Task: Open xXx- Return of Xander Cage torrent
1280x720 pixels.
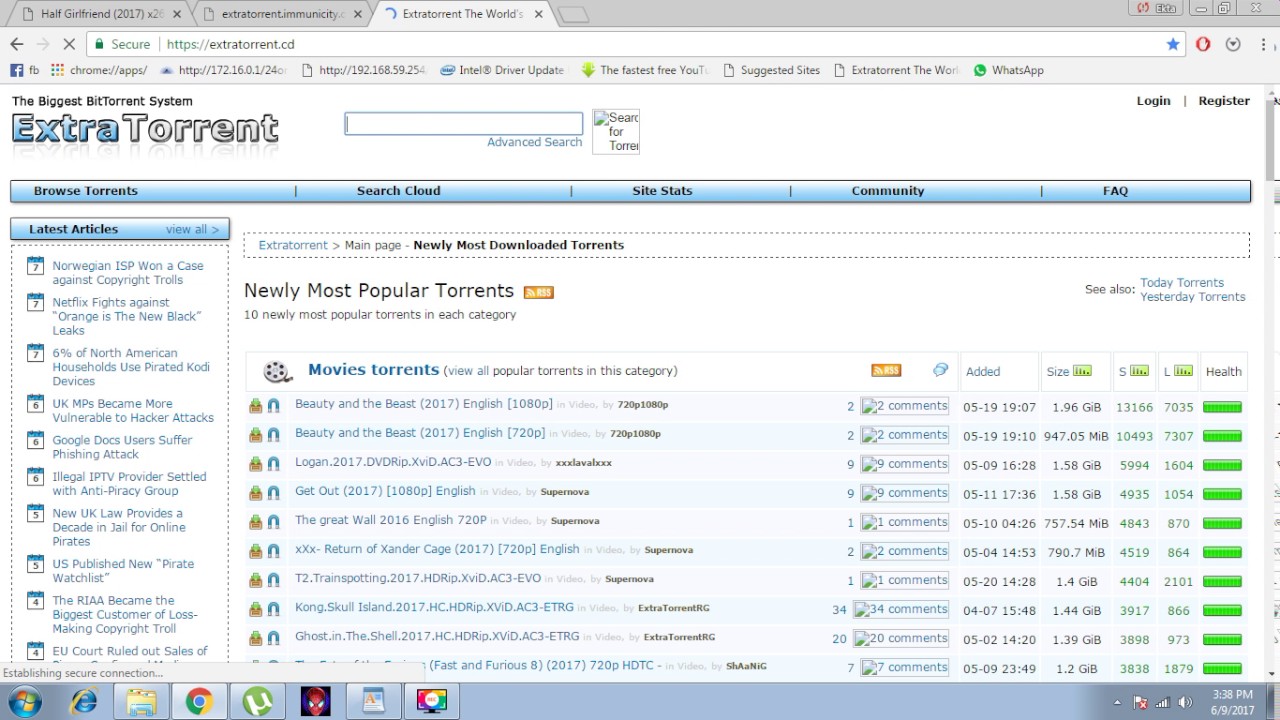Action: pos(437,549)
